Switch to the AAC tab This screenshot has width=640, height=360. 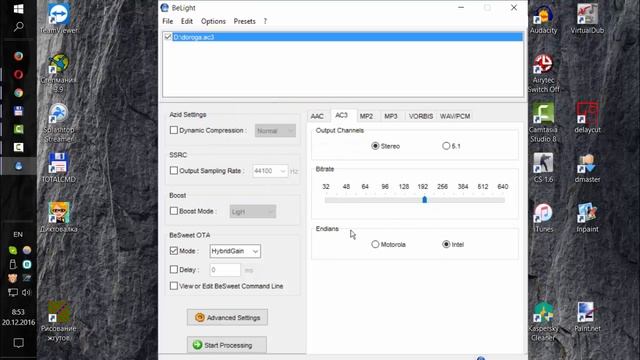tap(317, 116)
